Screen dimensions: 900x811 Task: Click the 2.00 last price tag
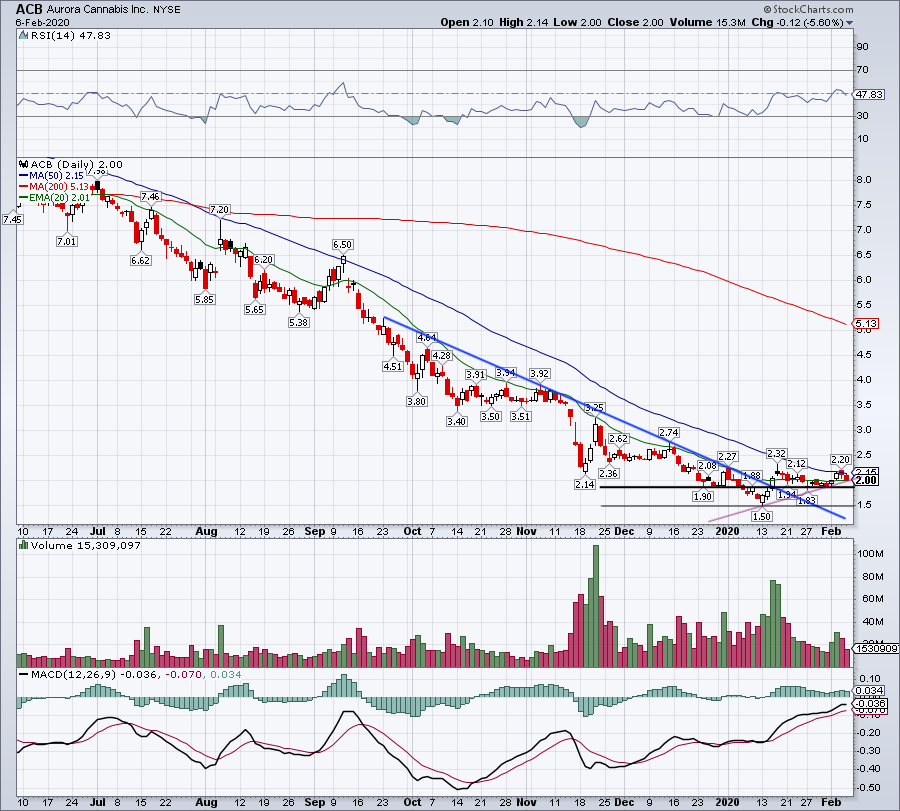click(866, 480)
